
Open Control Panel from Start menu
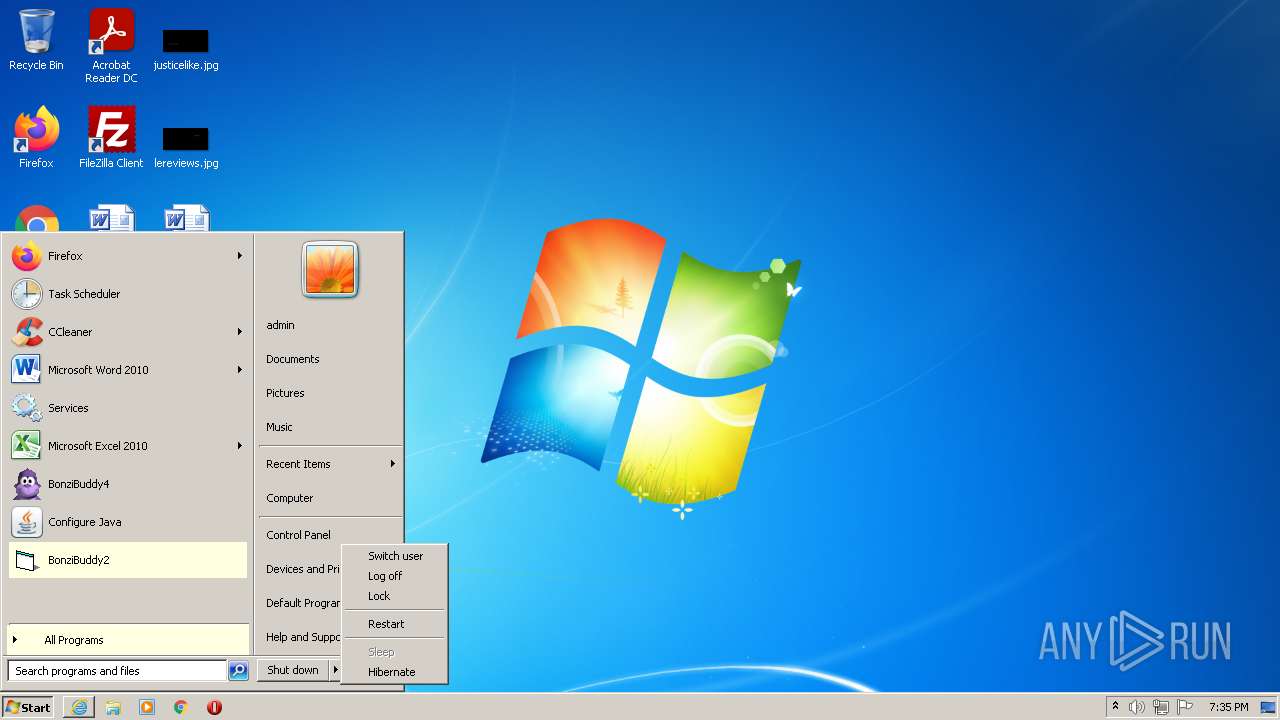330,535
